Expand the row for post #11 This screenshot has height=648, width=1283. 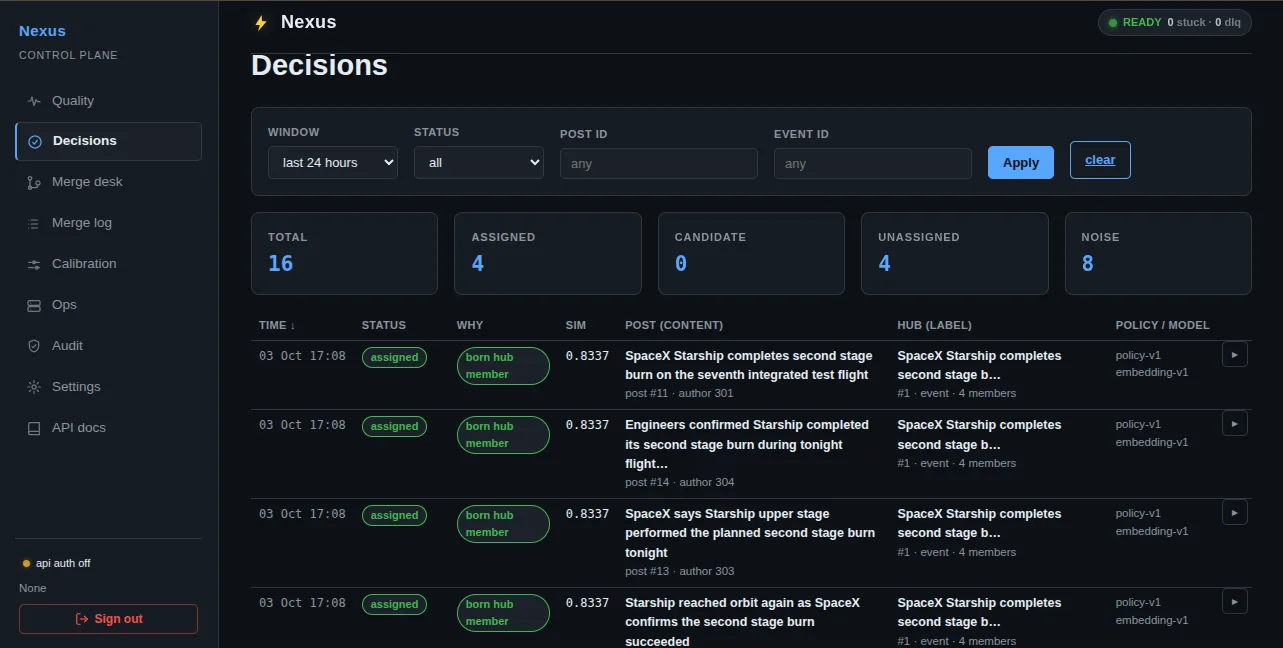[1235, 354]
